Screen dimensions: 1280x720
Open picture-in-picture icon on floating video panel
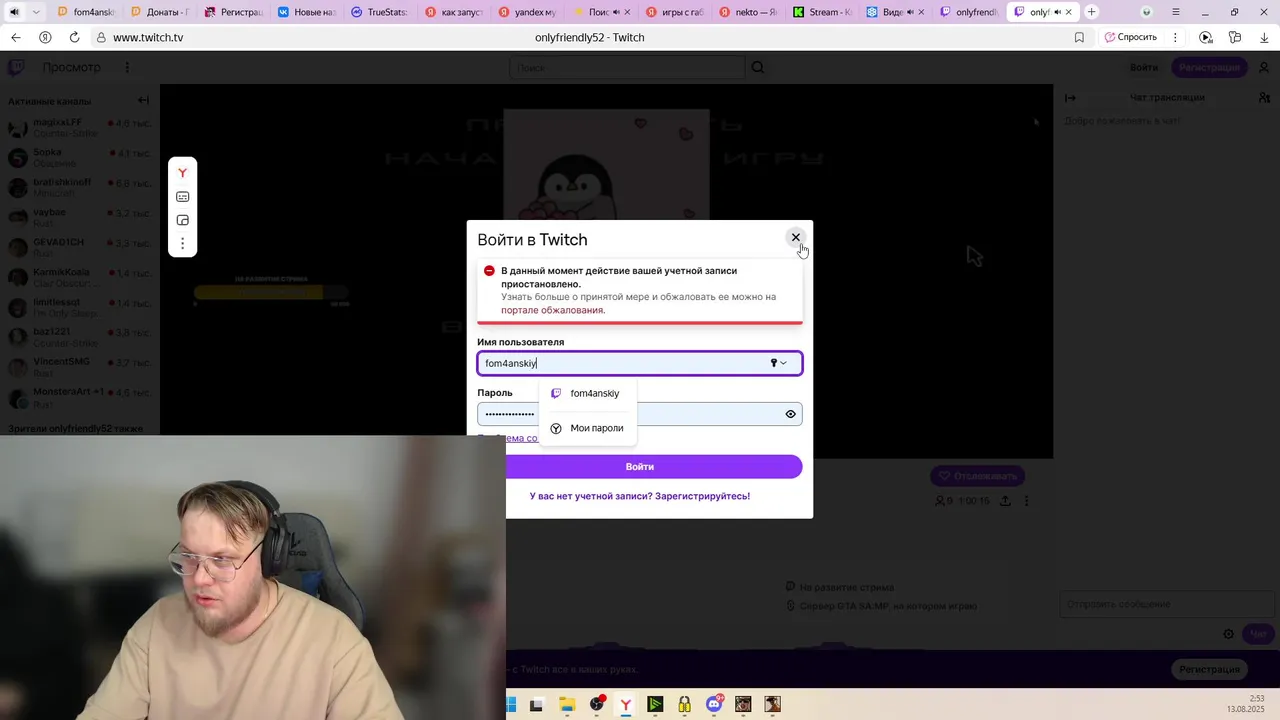(182, 220)
